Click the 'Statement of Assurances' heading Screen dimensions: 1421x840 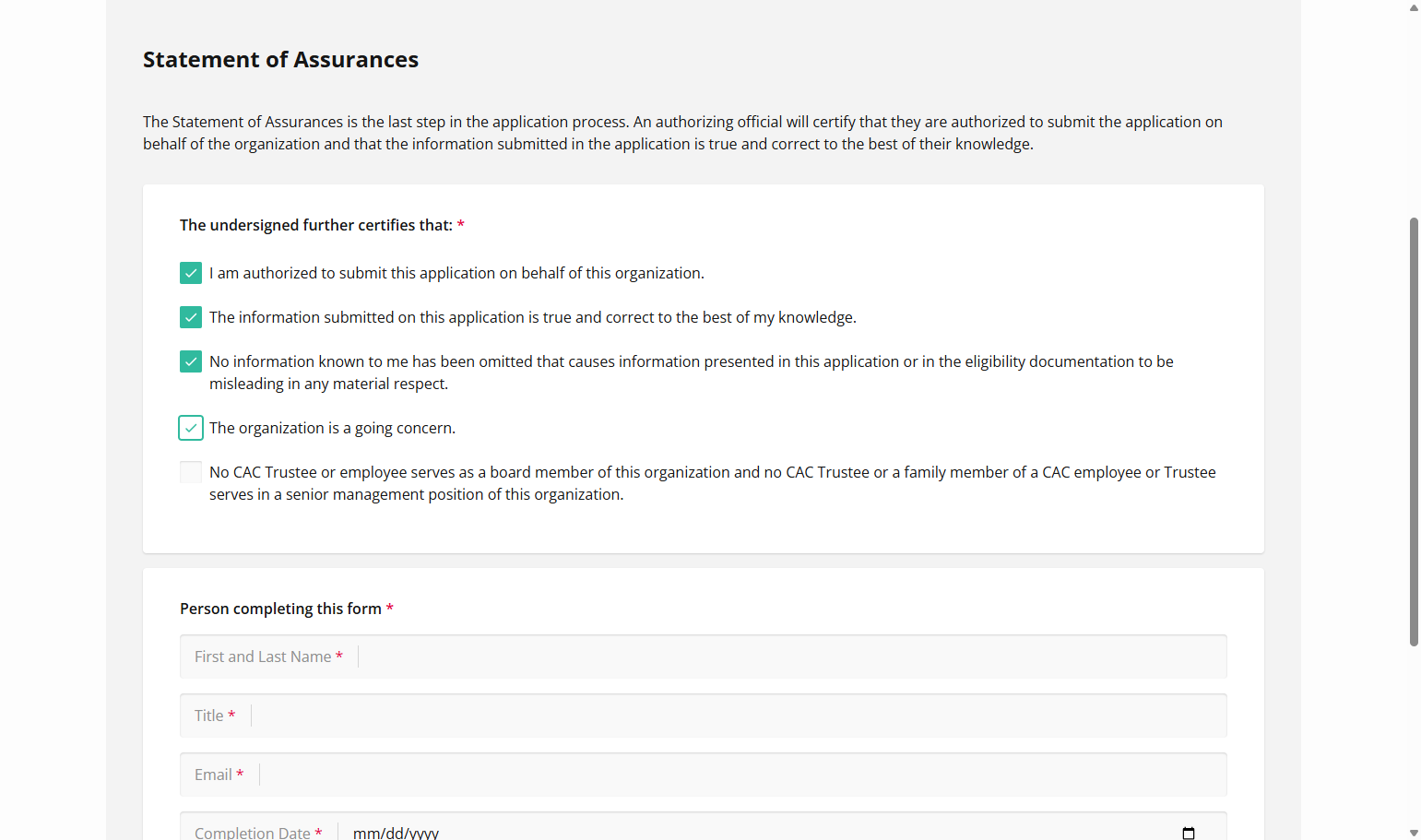[280, 60]
